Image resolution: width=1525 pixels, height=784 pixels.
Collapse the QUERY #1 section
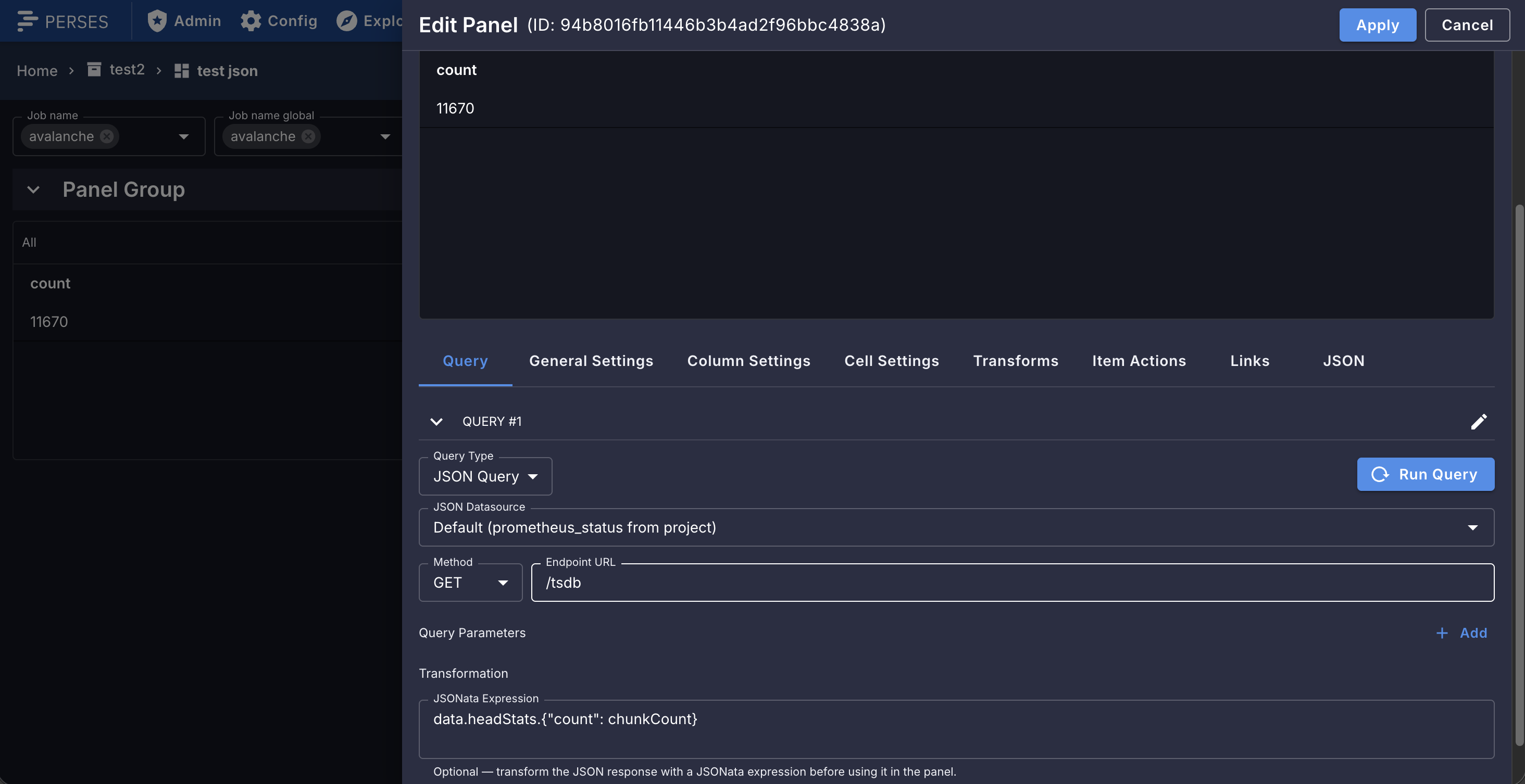(436, 422)
